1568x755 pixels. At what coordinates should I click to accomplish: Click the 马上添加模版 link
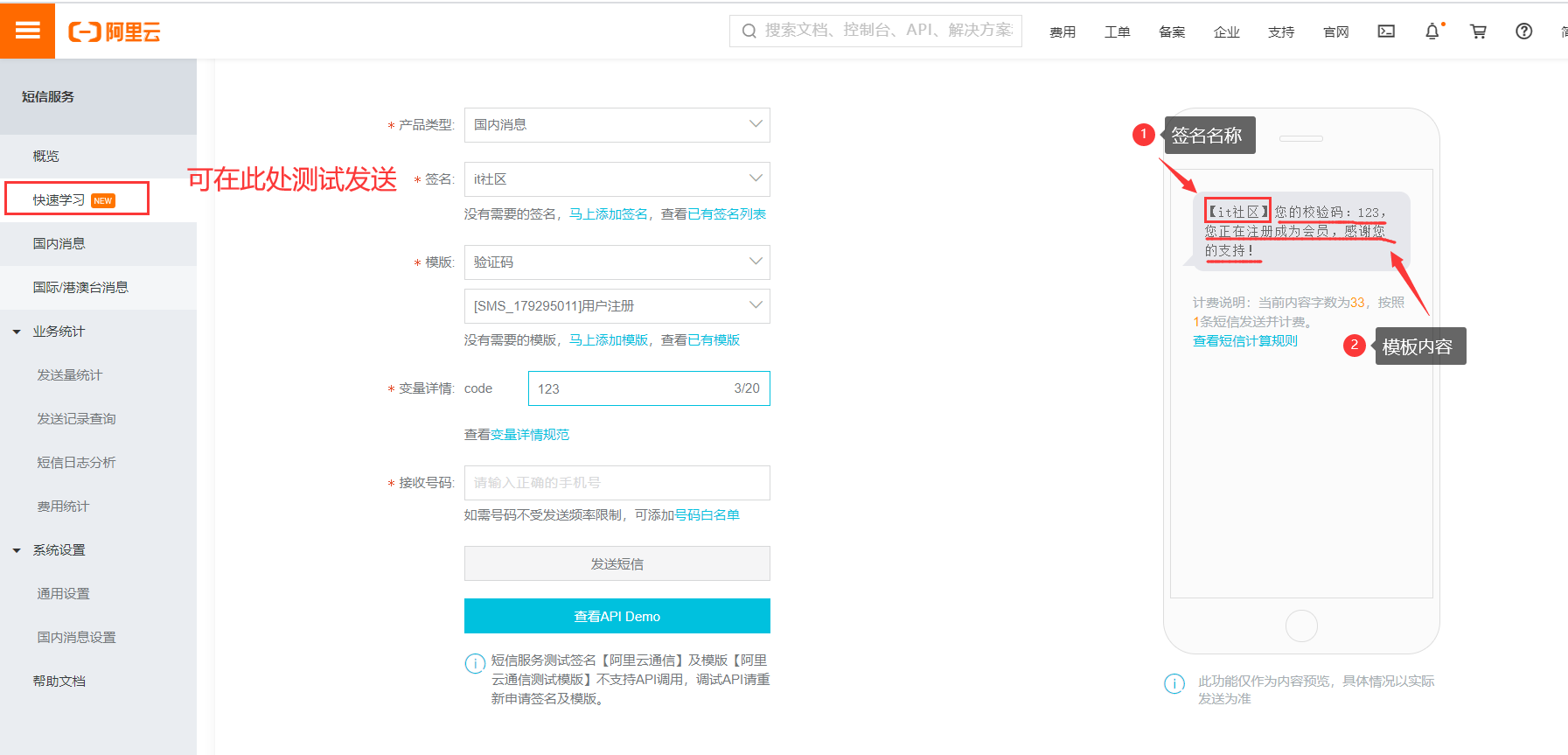pos(609,340)
